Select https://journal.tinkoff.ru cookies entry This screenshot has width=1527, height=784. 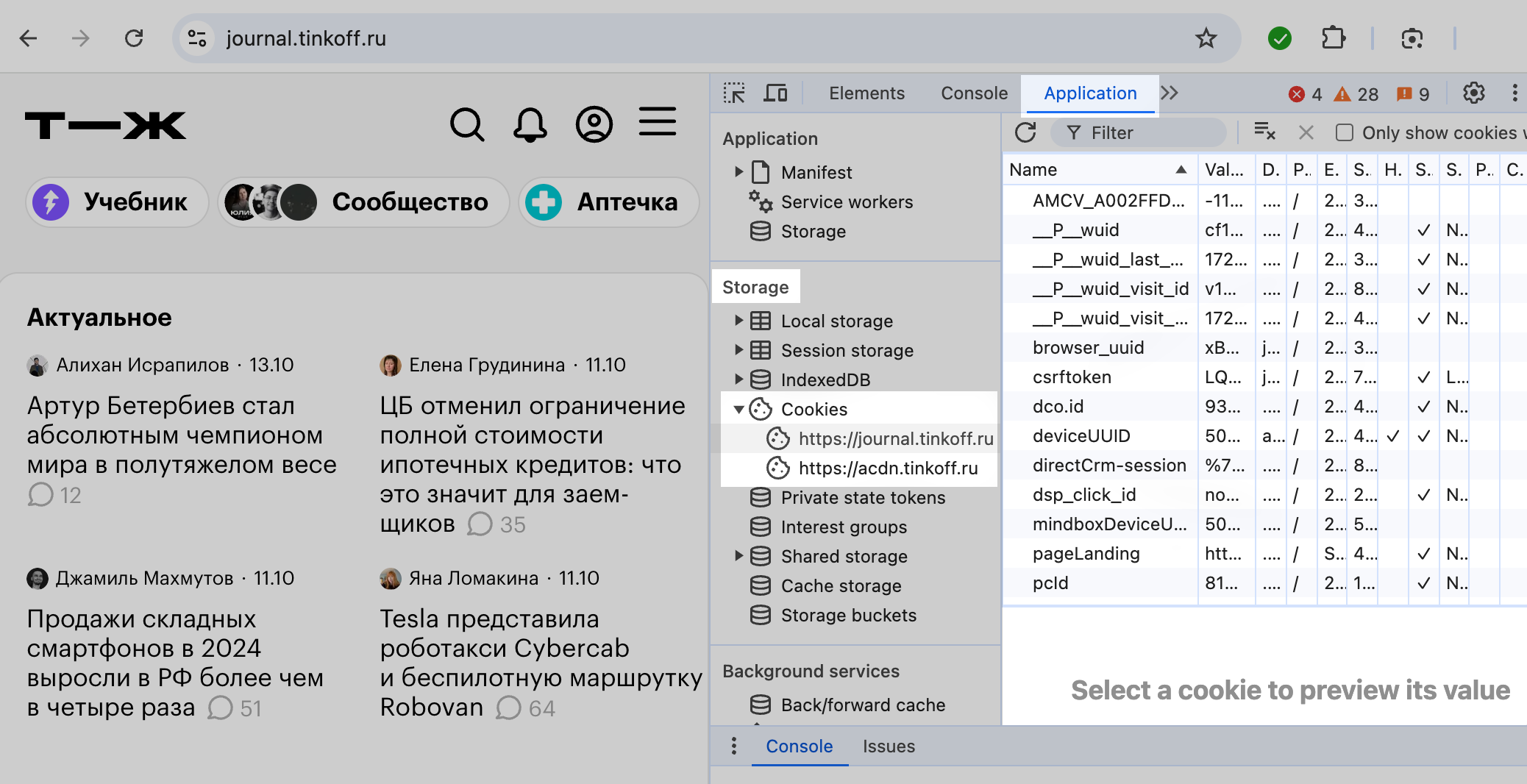click(x=880, y=438)
